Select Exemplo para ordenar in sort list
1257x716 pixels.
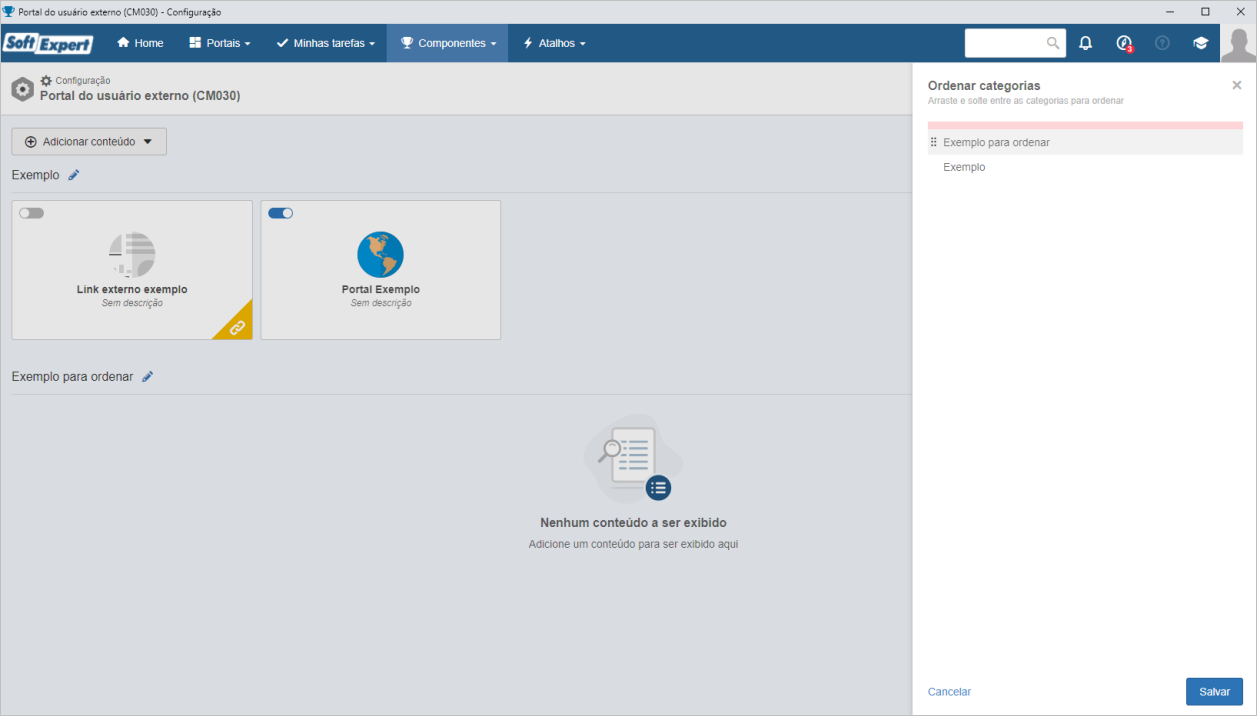click(1085, 143)
